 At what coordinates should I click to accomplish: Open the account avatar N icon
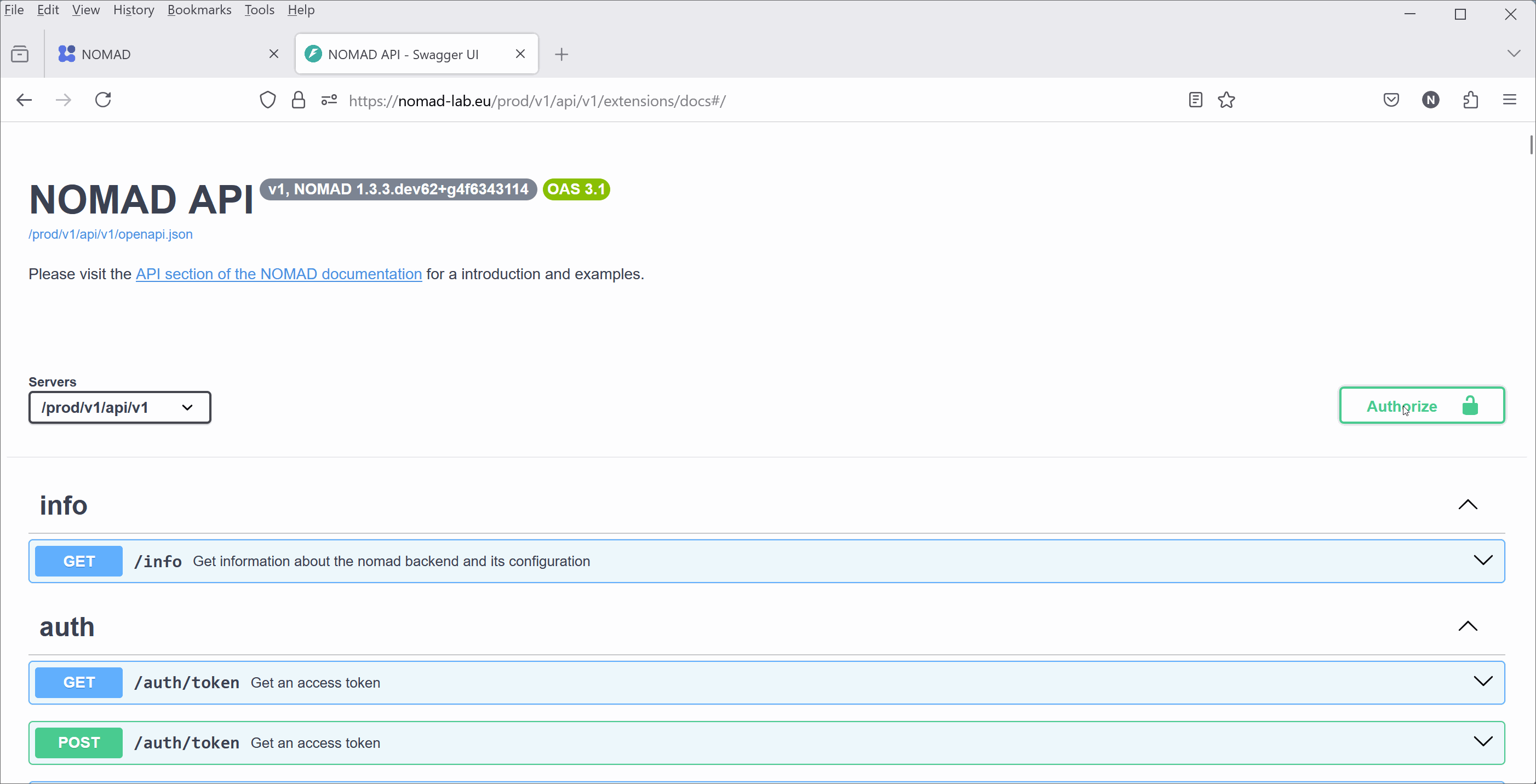pos(1431,100)
